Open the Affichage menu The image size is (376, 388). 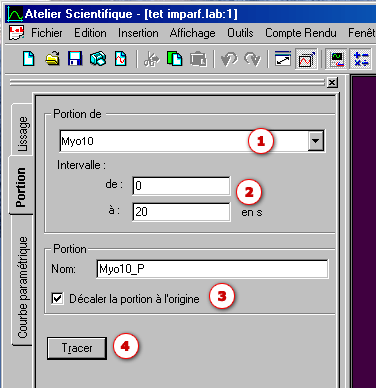pos(193,33)
